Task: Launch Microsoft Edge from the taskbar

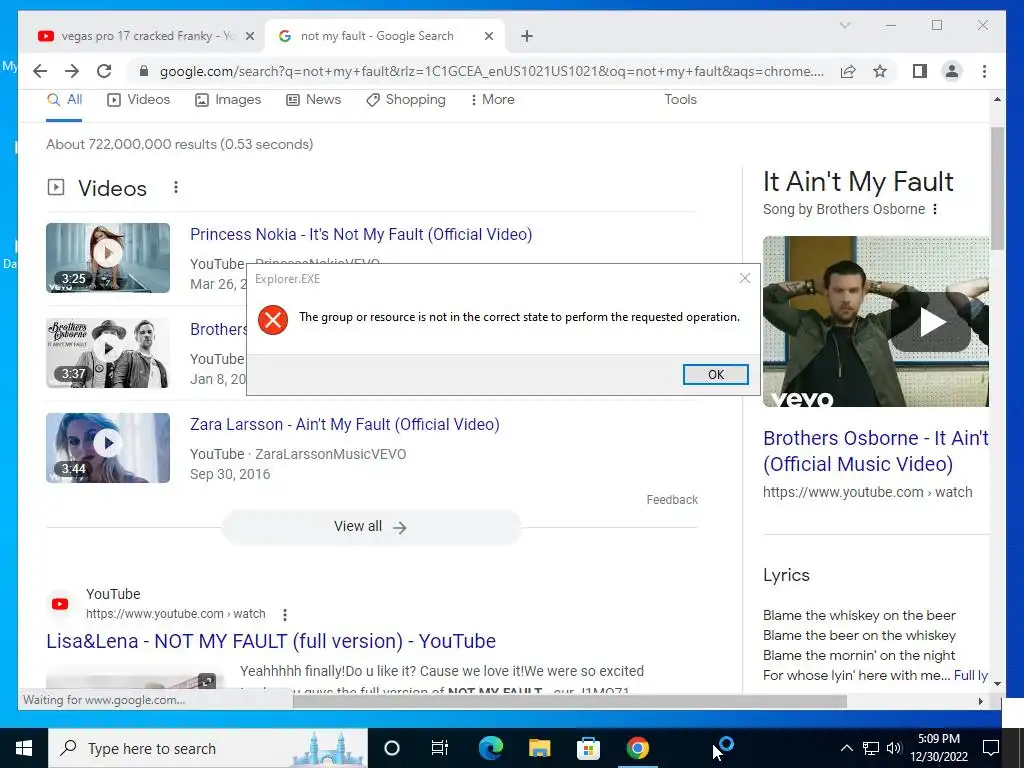Action: coord(490,748)
